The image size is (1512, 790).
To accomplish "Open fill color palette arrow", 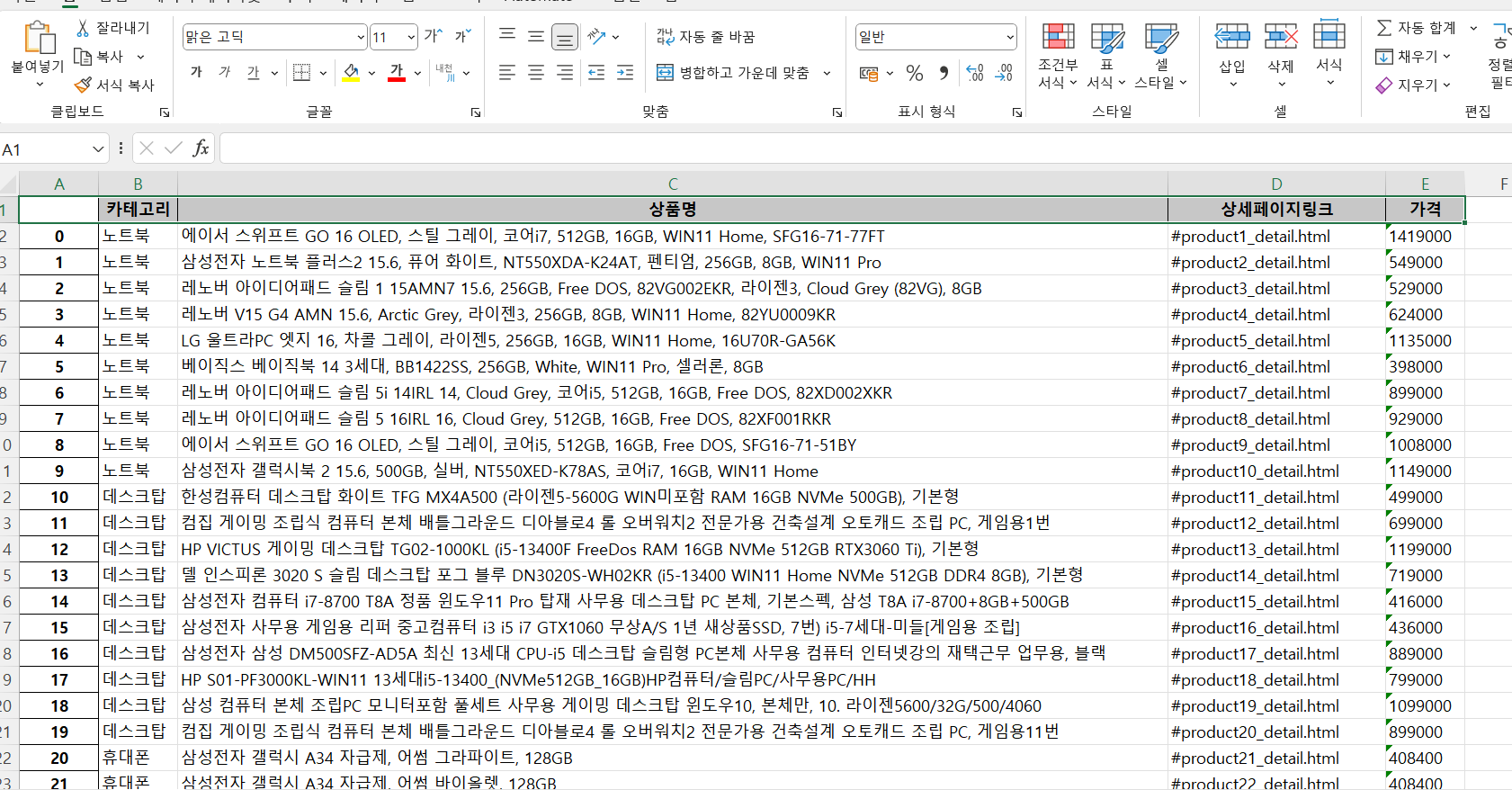I will pyautogui.click(x=371, y=73).
